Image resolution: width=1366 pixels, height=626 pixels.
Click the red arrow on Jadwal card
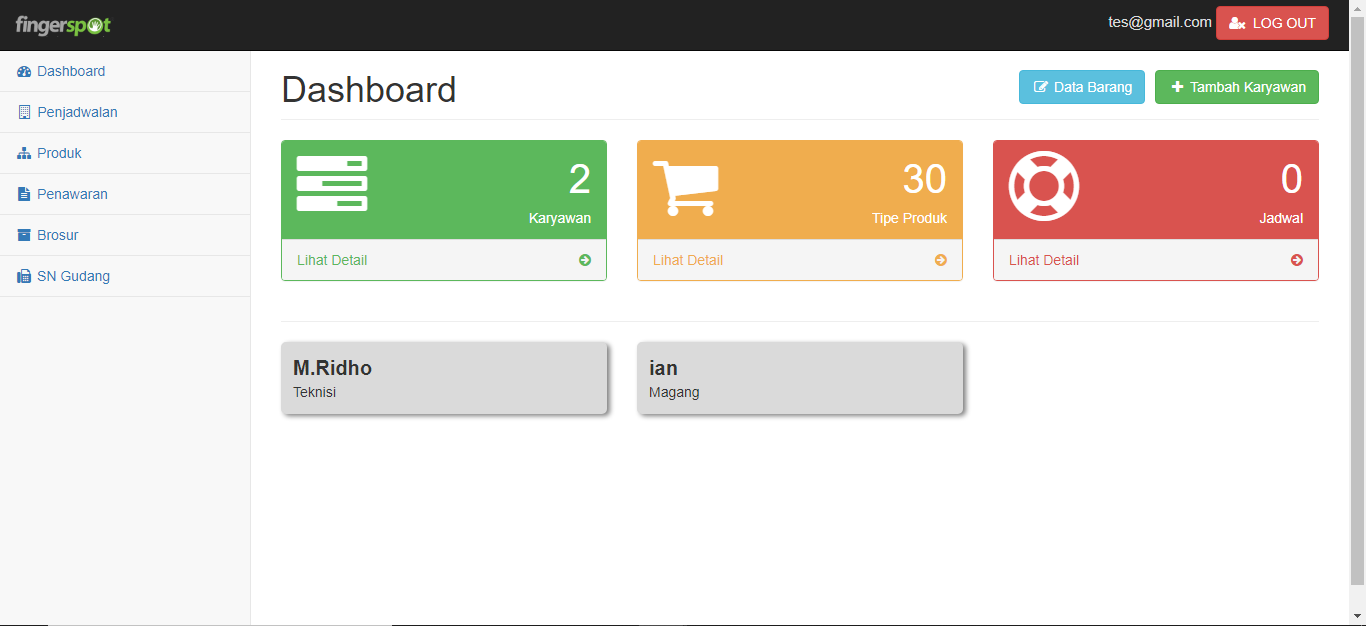coord(1297,260)
